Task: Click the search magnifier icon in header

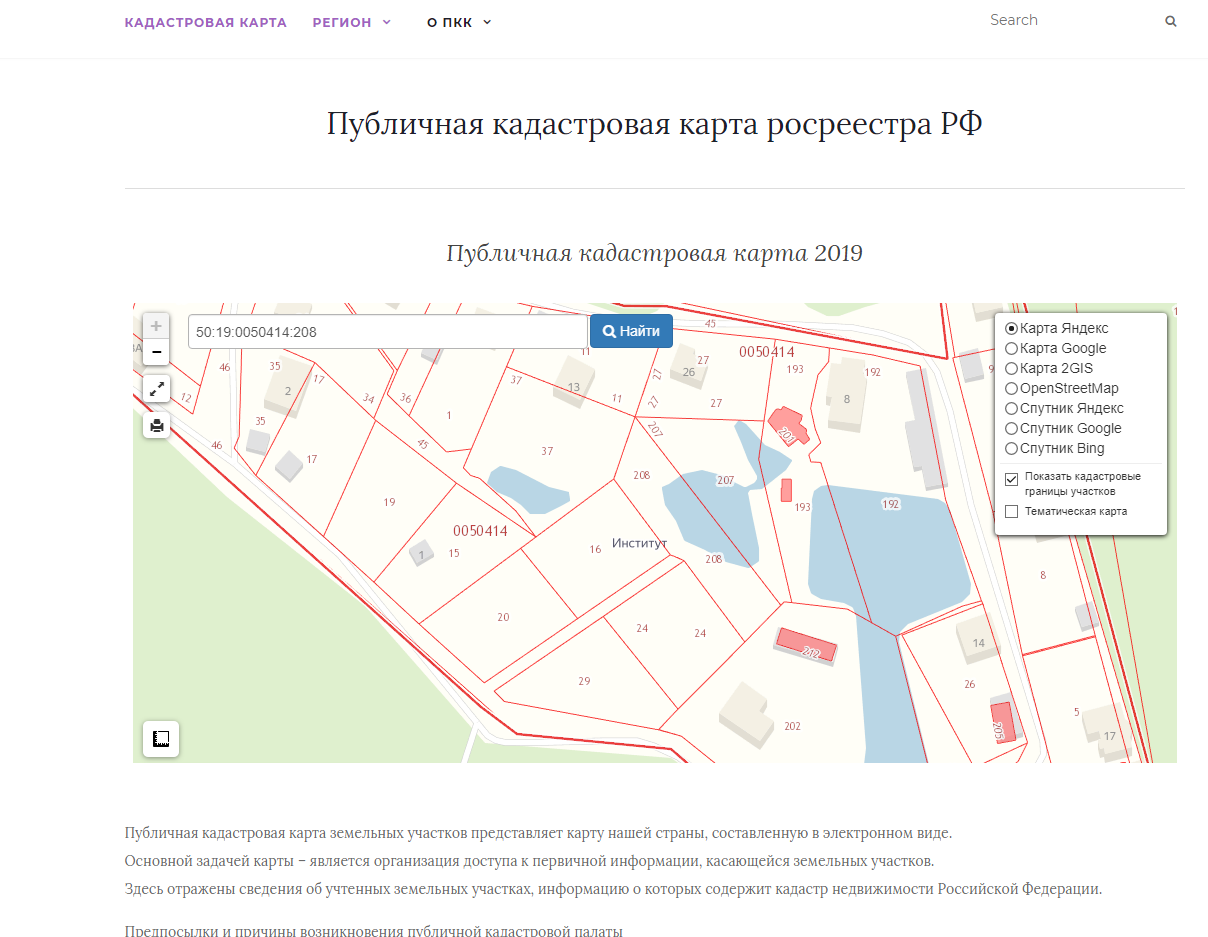Action: pyautogui.click(x=1171, y=21)
